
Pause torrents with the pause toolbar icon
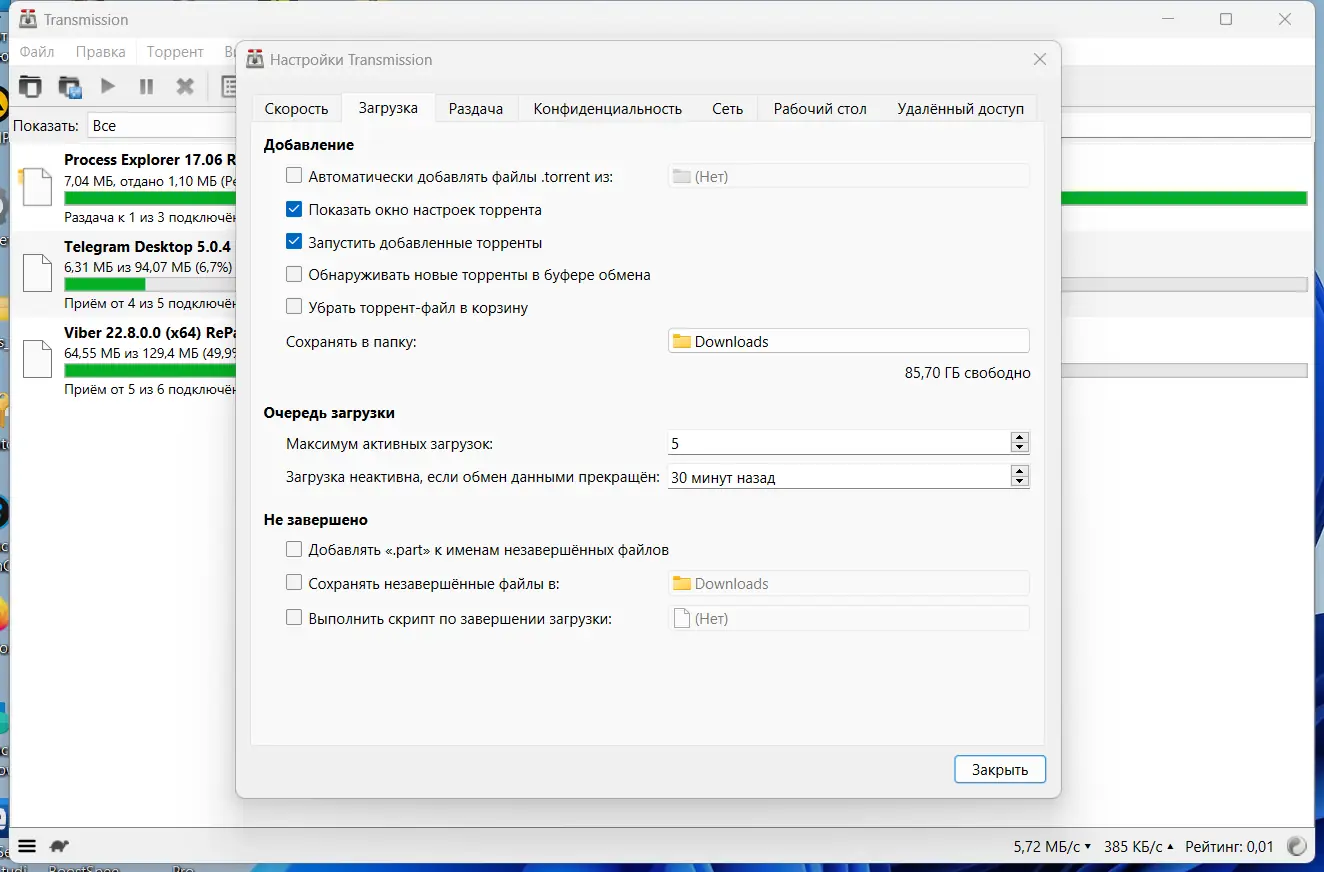coord(146,87)
